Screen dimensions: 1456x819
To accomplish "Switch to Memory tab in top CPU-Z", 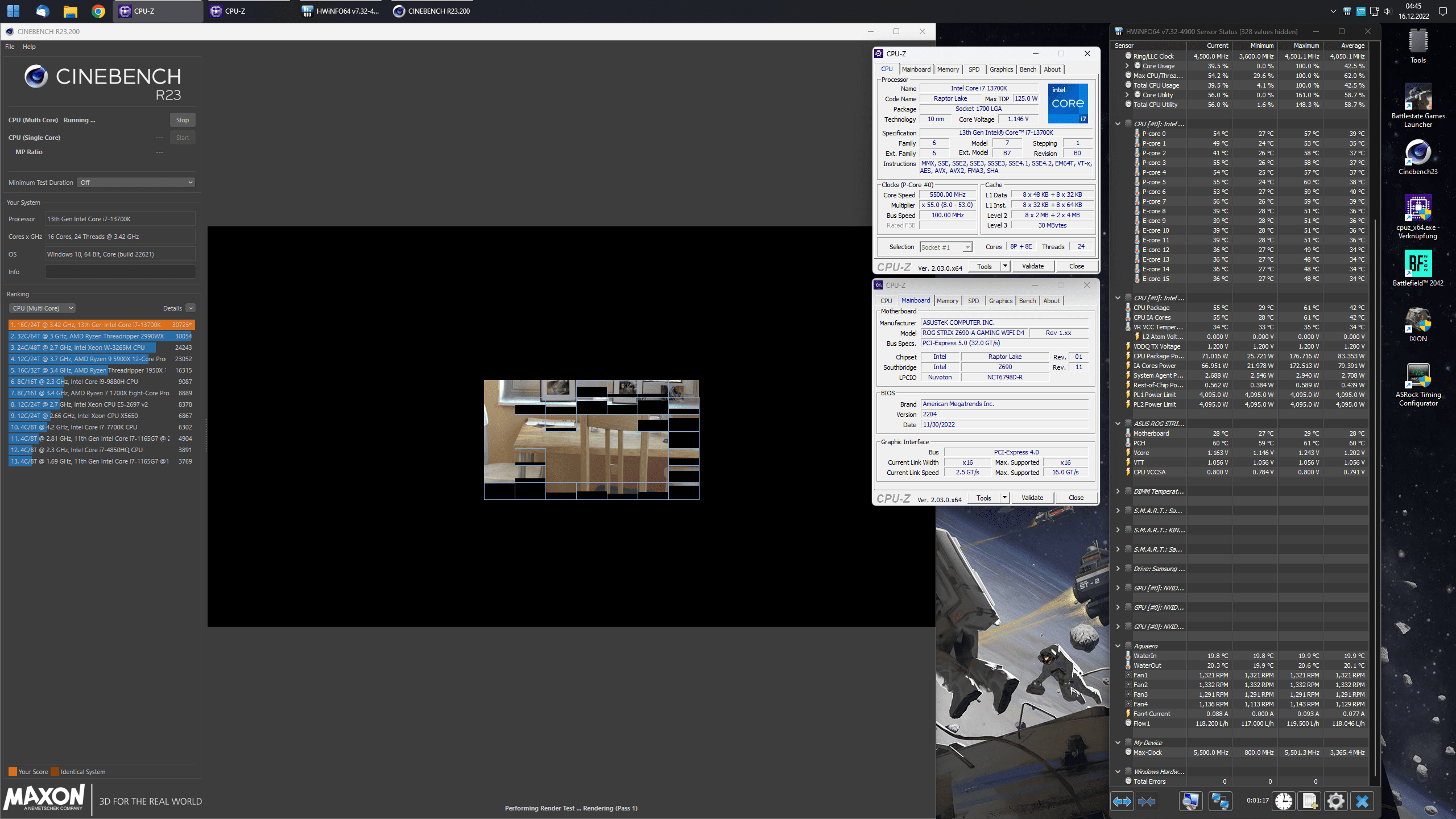I will point(948,69).
